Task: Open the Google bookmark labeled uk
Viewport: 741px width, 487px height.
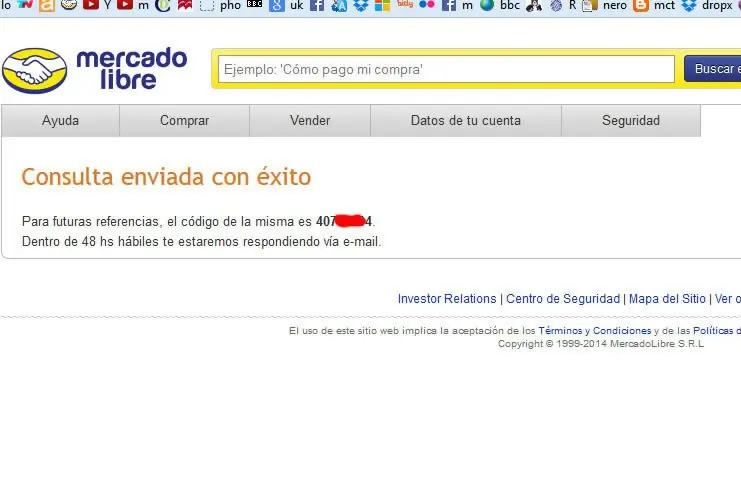Action: point(286,5)
